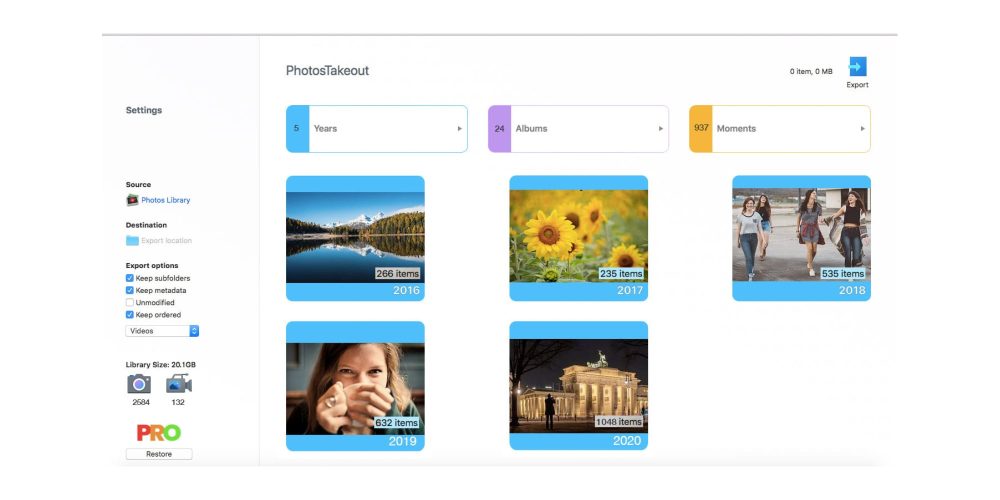The width and height of the screenshot is (1000, 500).
Task: Disable the Keep metadata checkbox
Action: [x=130, y=290]
